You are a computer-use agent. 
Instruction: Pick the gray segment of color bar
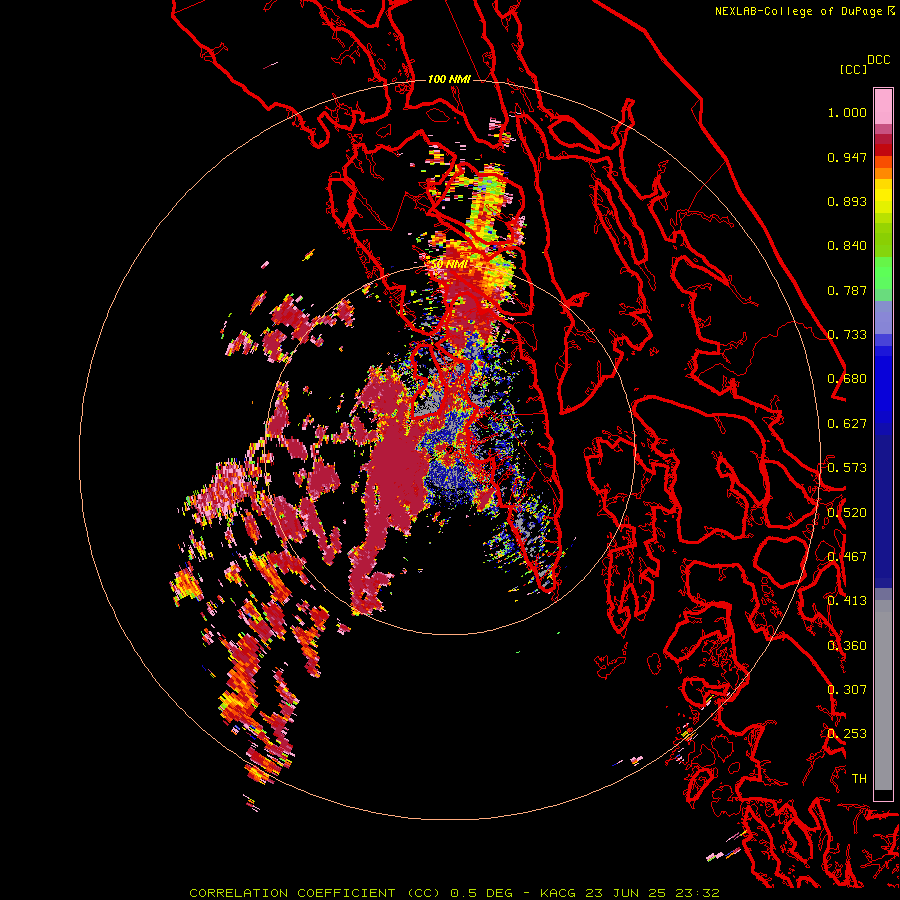point(883,695)
